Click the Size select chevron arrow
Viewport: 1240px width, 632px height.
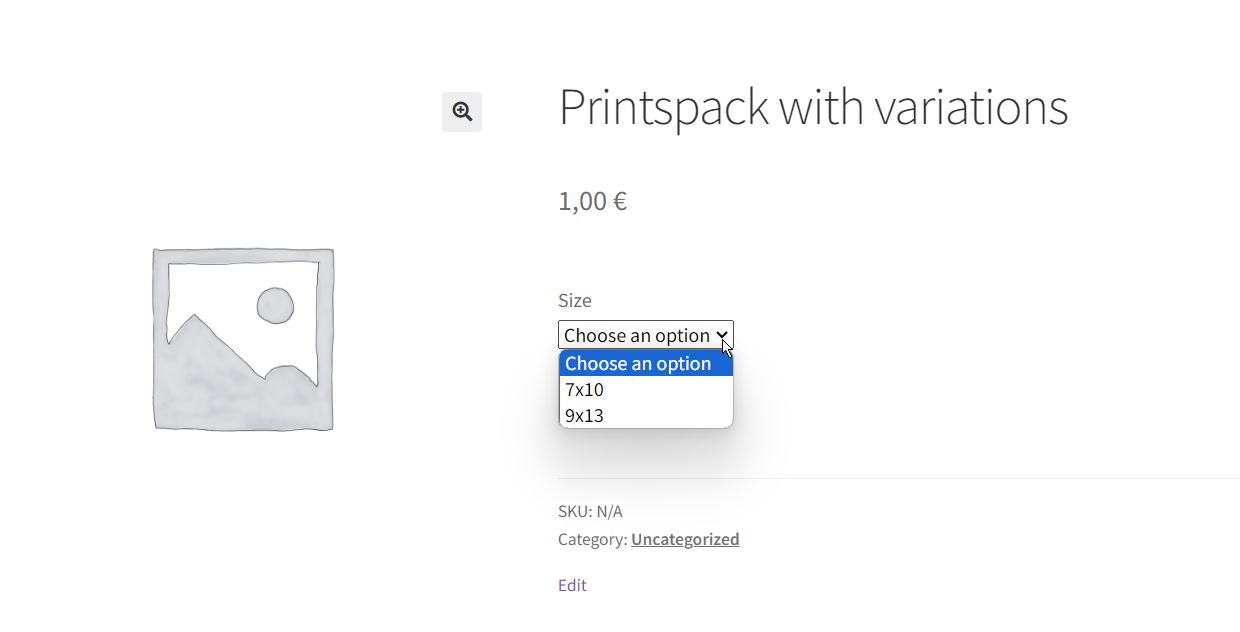(722, 335)
